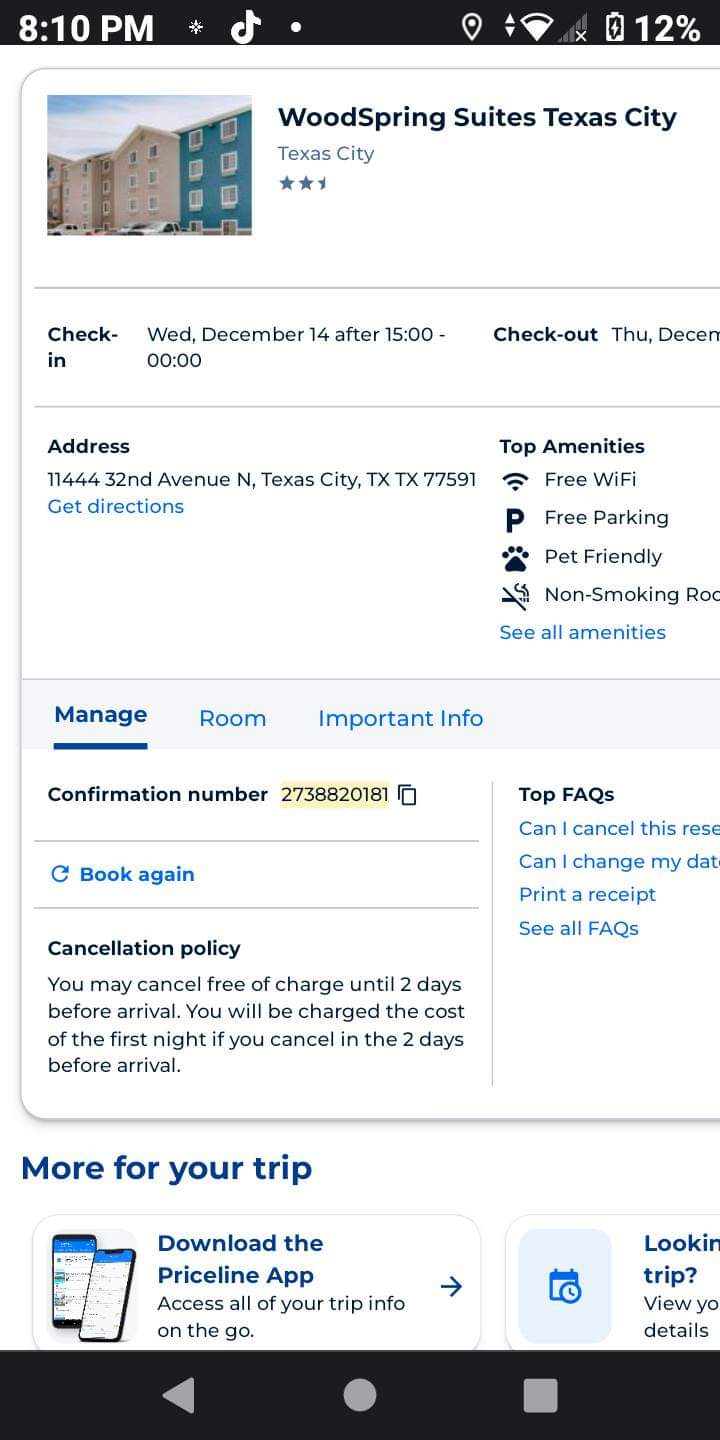The height and width of the screenshot is (1440, 720).
Task: Select the Manage tab
Action: click(100, 714)
